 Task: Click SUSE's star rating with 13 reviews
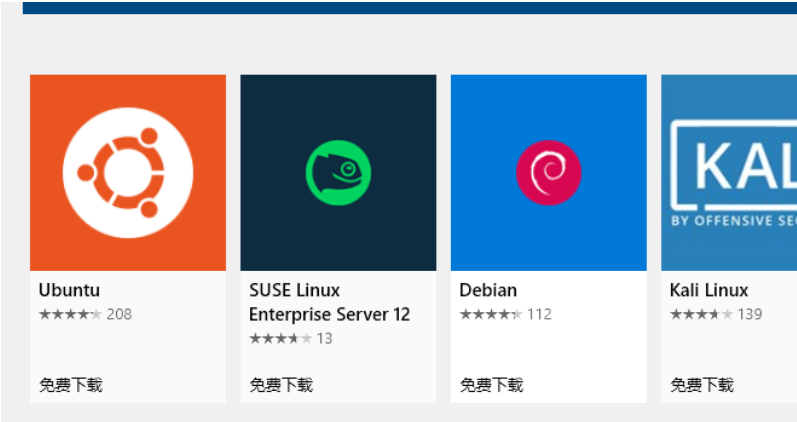(x=281, y=338)
